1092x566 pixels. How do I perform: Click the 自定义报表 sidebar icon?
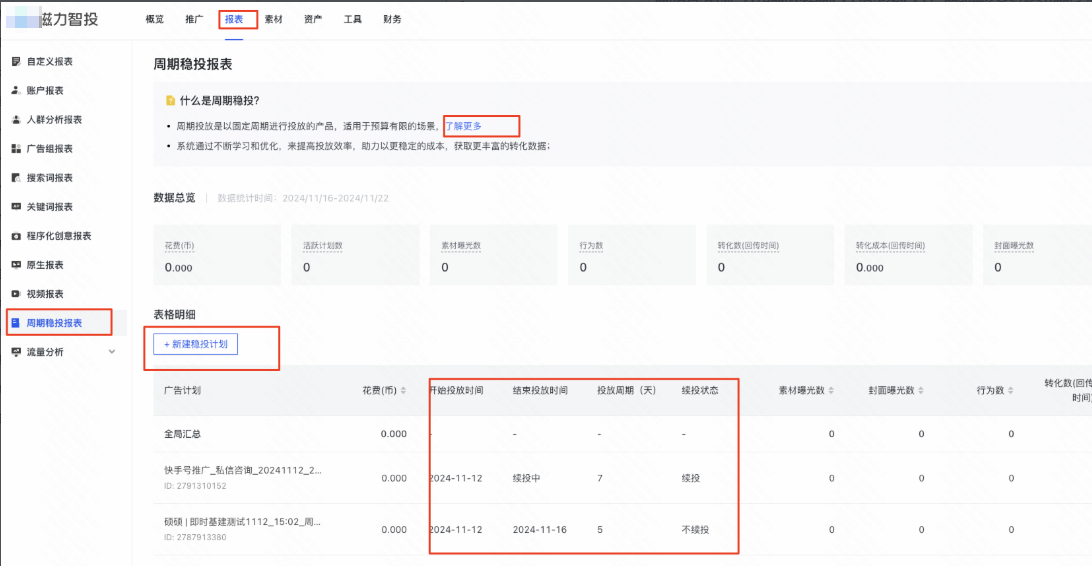pos(16,61)
